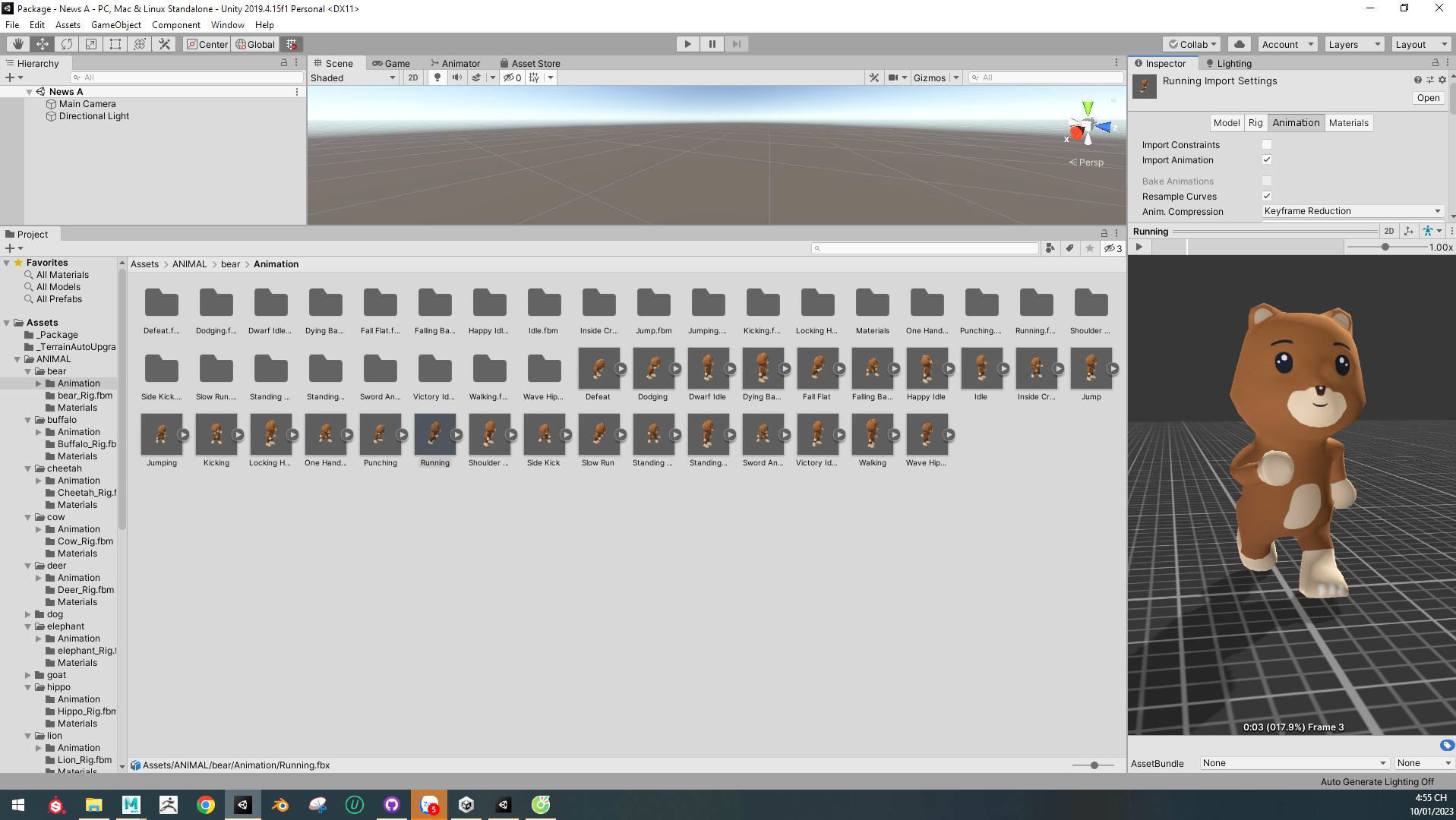The height and width of the screenshot is (820, 1456).
Task: Select the Rect tool
Action: coord(115,44)
